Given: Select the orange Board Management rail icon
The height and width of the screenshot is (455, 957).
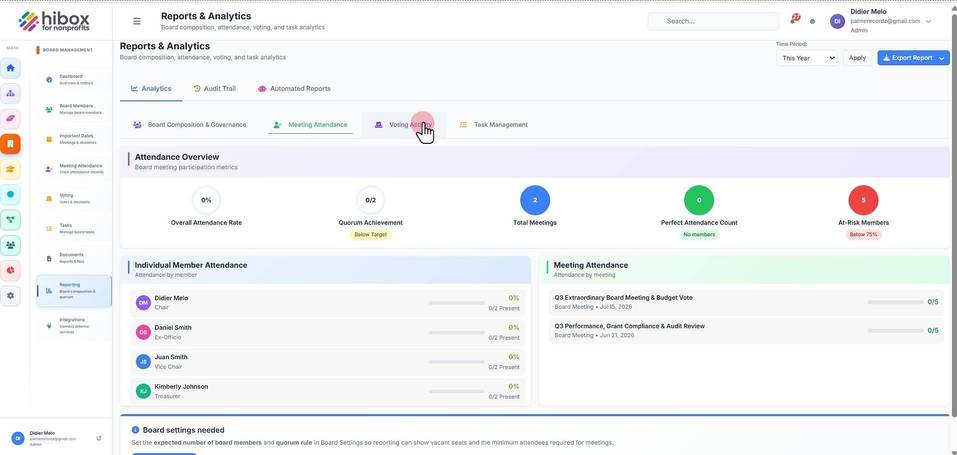Looking at the screenshot, I should click(10, 144).
